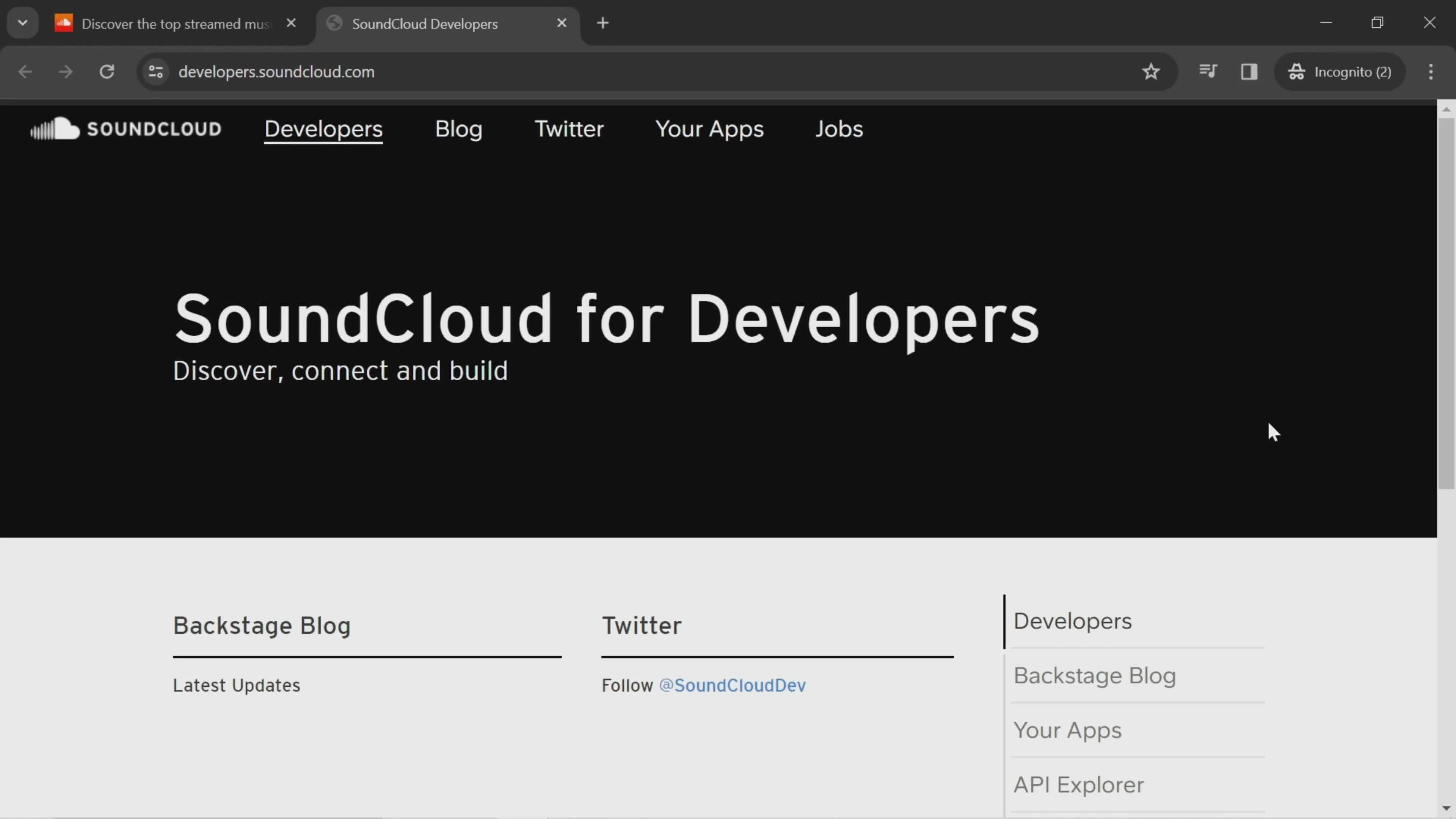Image resolution: width=1456 pixels, height=819 pixels.
Task: Open the tab search dropdown arrow
Action: pos(23,23)
